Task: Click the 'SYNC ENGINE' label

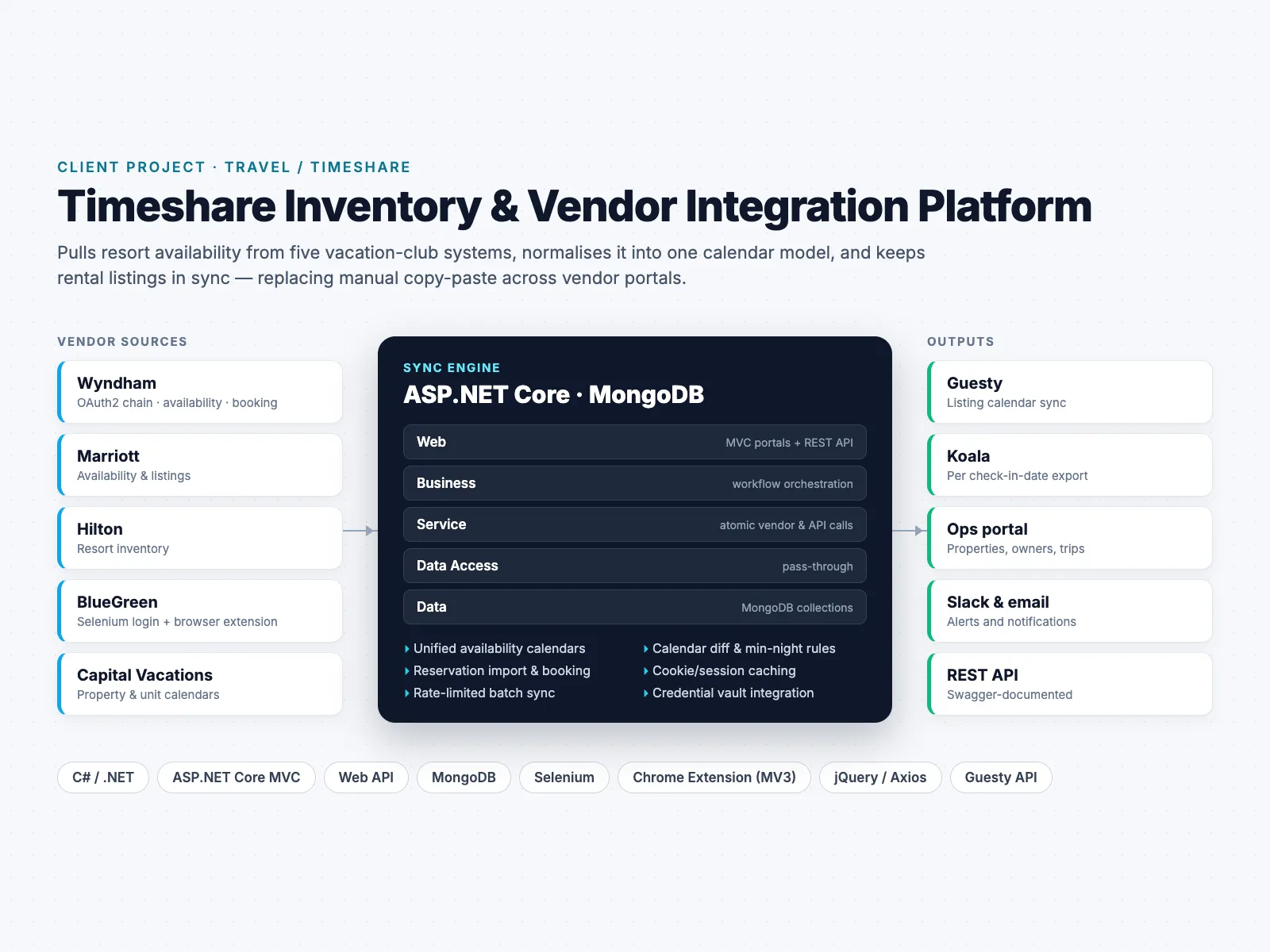Action: (x=452, y=368)
